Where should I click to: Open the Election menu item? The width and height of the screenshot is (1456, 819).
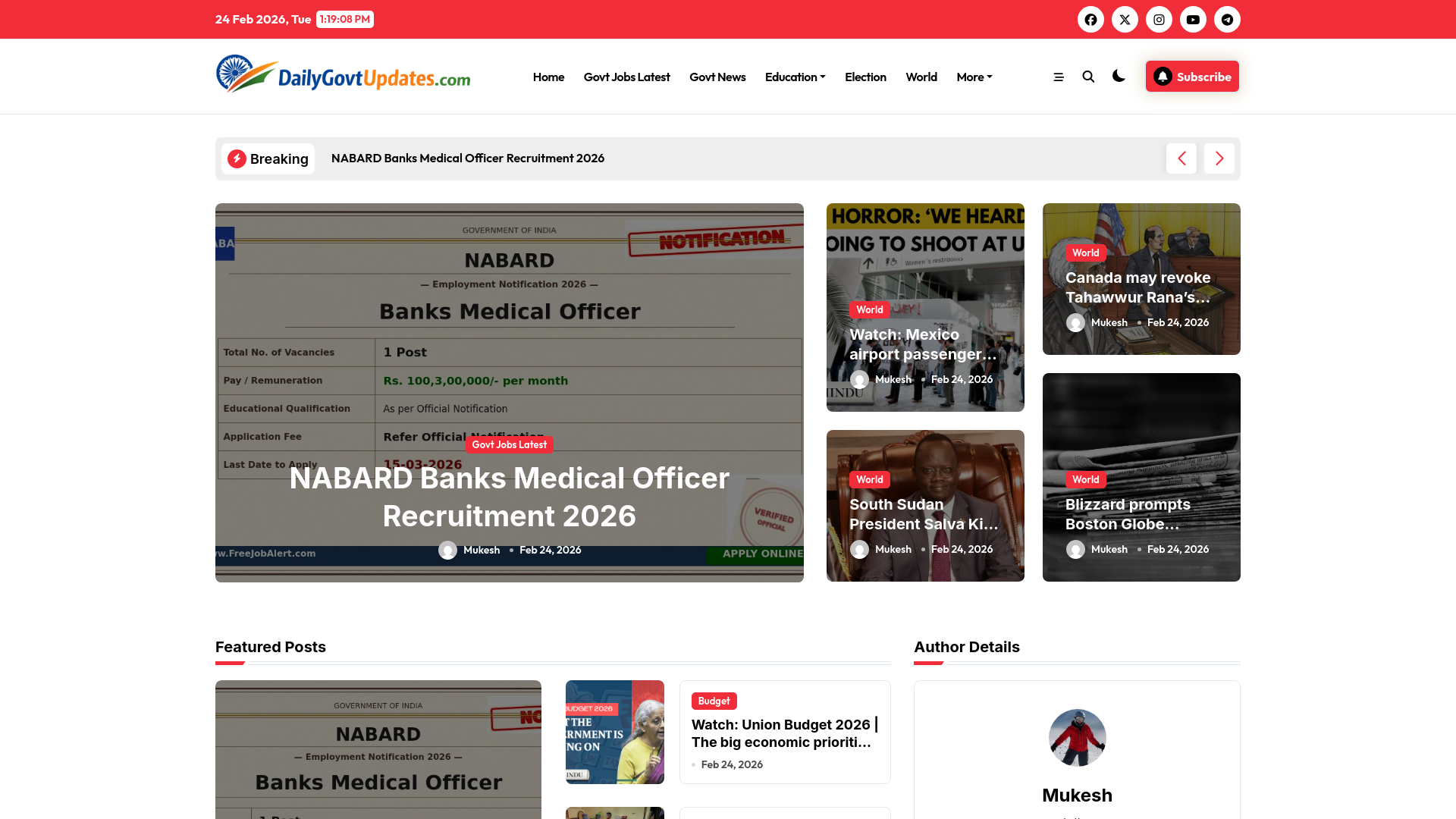(x=865, y=77)
